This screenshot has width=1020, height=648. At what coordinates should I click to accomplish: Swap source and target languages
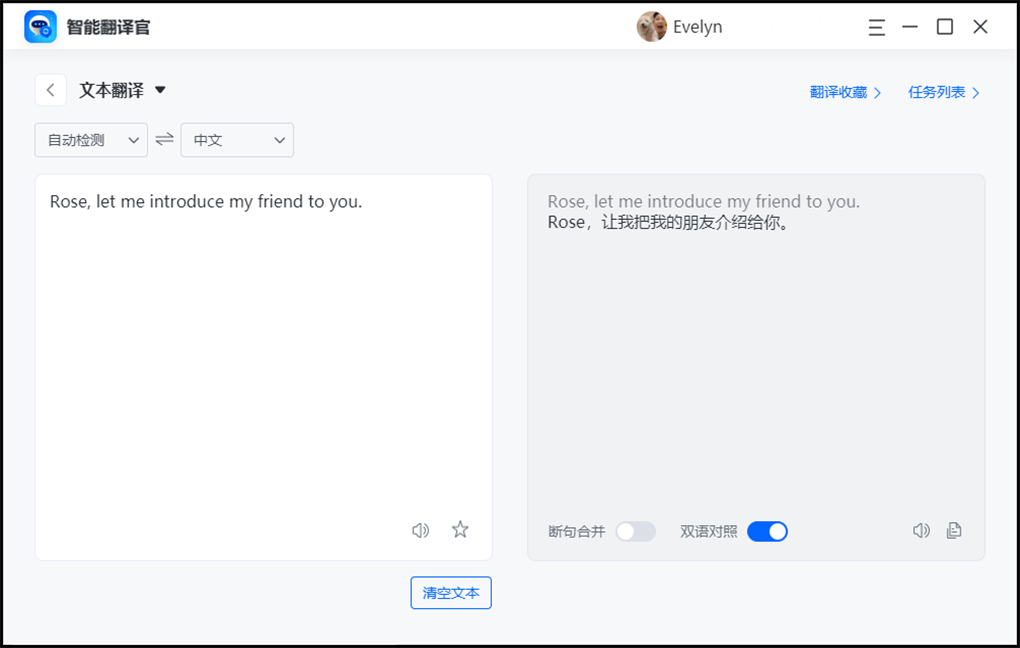pos(165,139)
